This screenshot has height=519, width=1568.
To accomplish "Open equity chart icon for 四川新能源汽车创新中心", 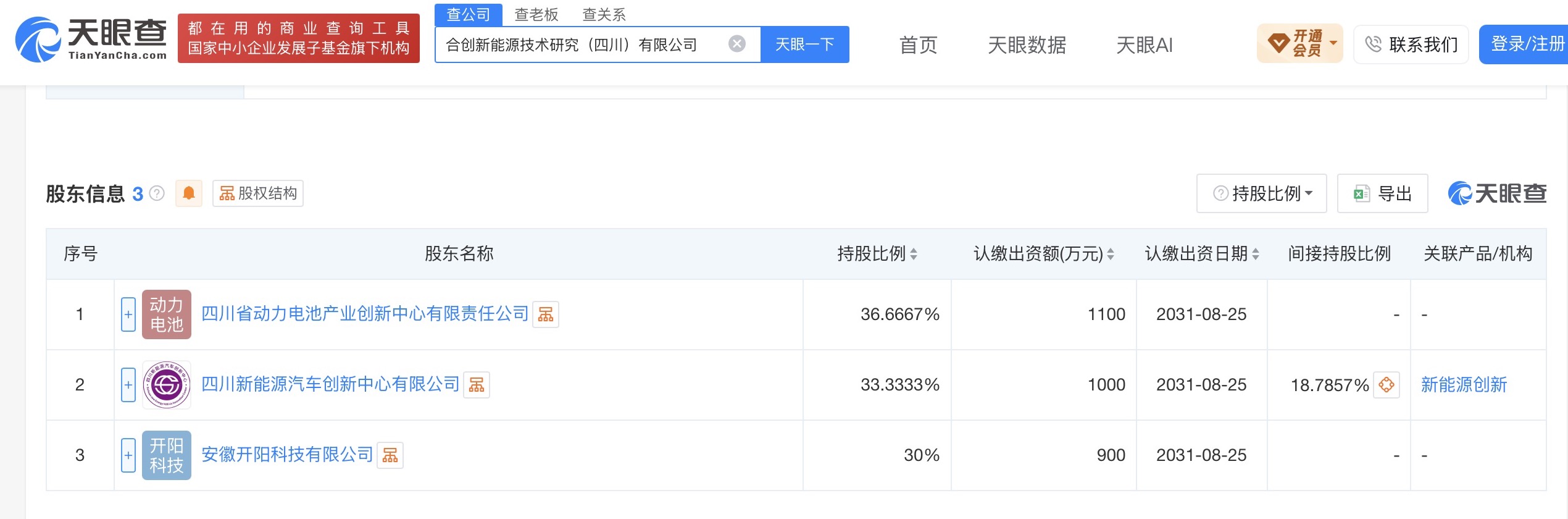I will coord(477,385).
